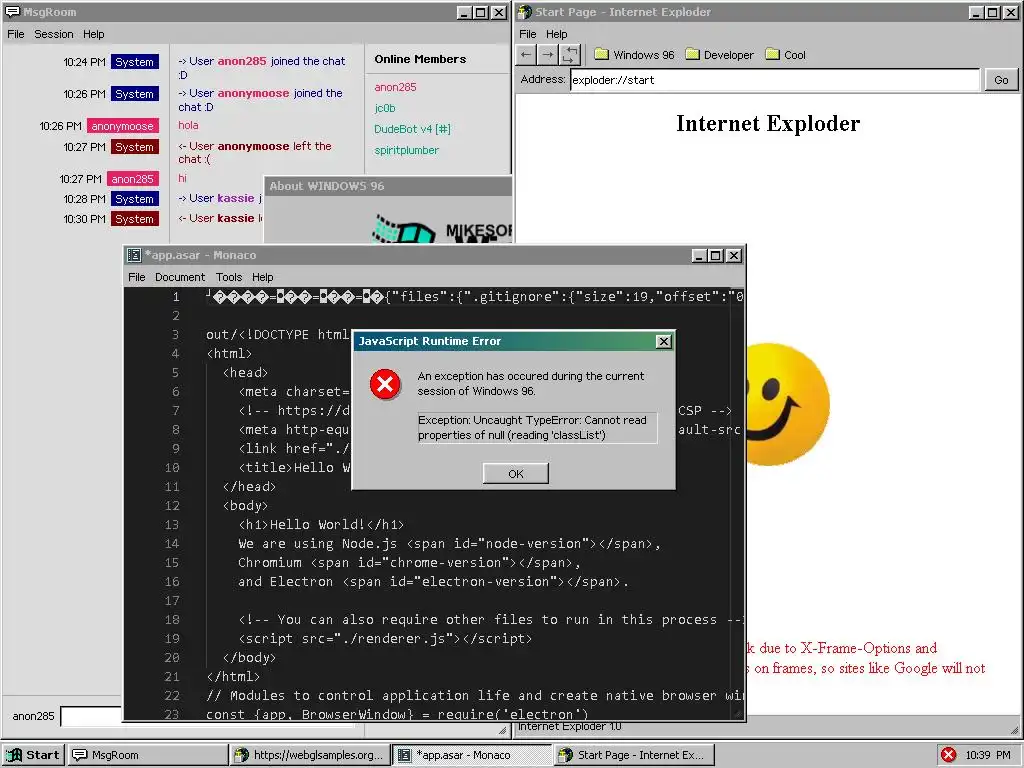Image resolution: width=1024 pixels, height=768 pixels.
Task: Open File menu in Monaco
Action: pos(136,277)
